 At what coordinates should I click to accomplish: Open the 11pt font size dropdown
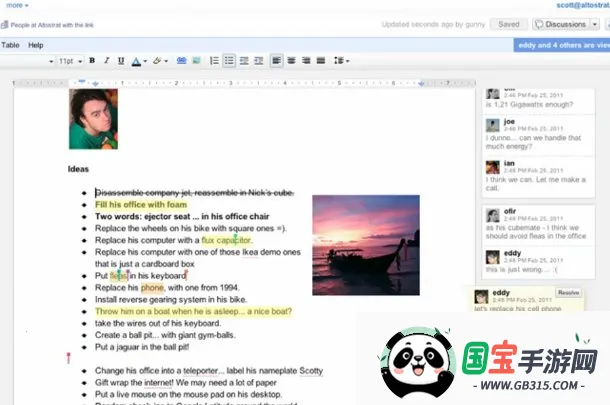click(x=70, y=61)
